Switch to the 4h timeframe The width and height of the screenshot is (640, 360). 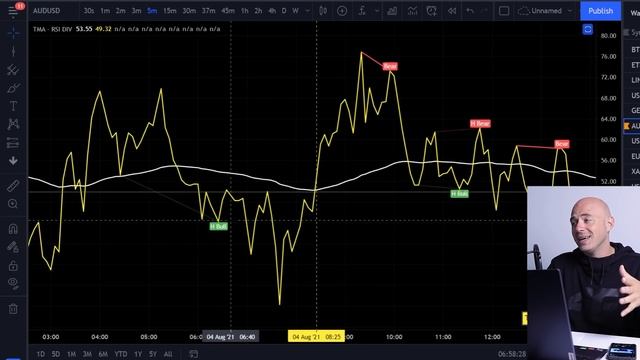272,11
